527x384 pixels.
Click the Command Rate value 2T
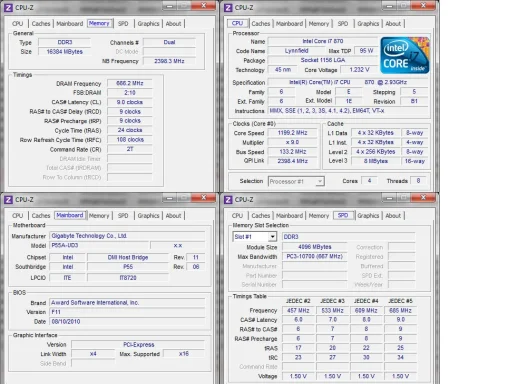click(x=130, y=149)
